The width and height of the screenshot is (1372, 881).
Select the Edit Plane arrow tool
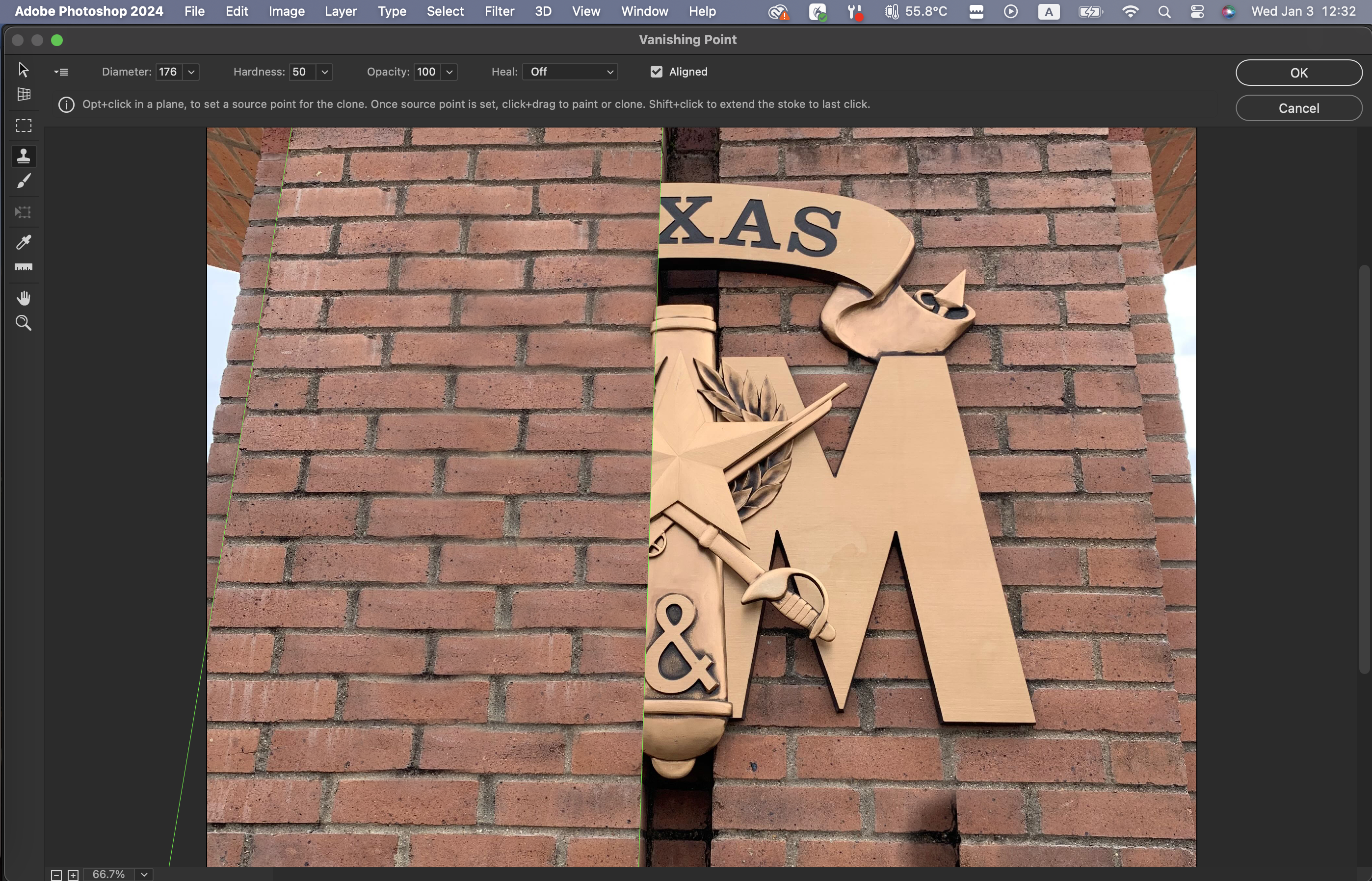point(24,70)
